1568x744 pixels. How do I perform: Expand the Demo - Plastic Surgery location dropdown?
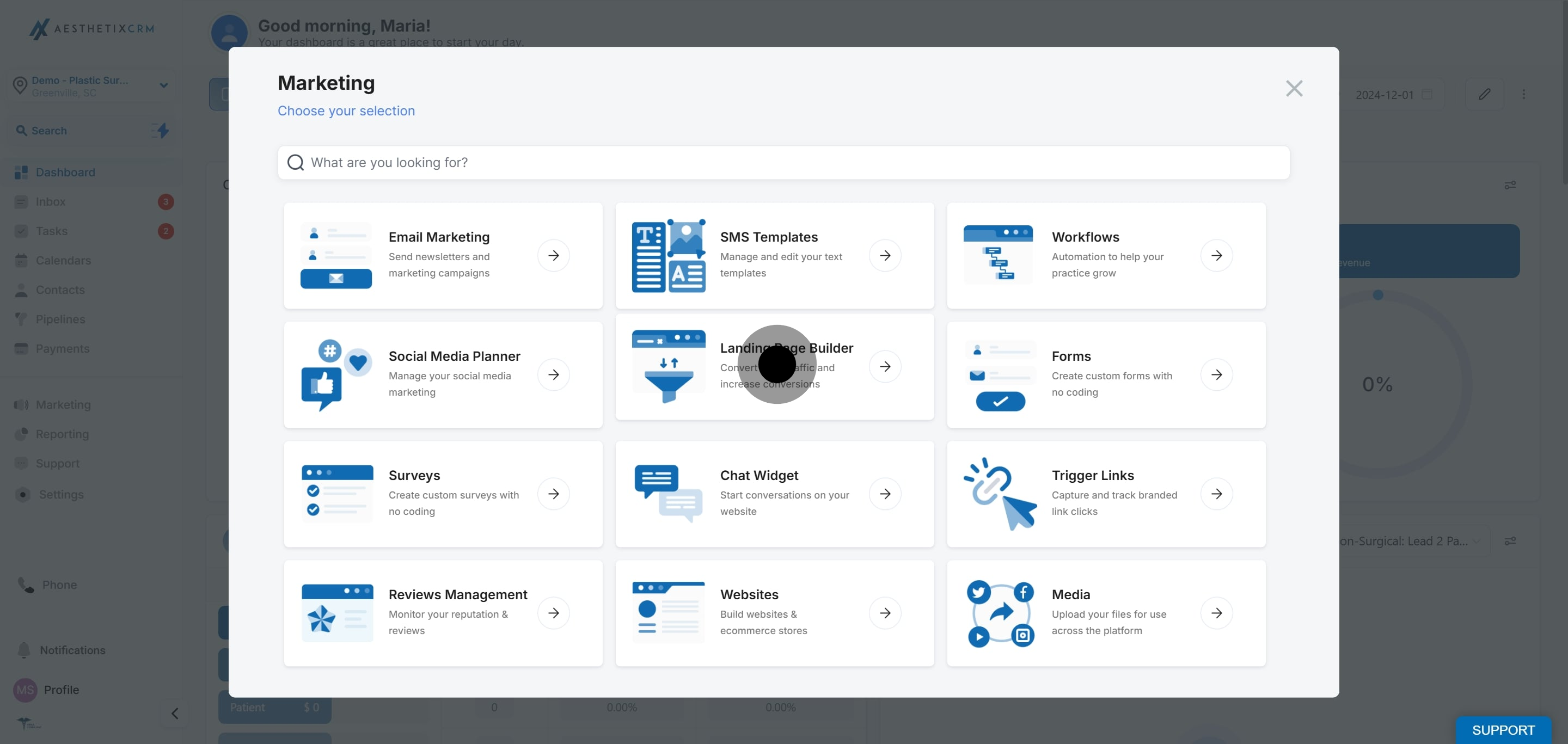click(163, 86)
